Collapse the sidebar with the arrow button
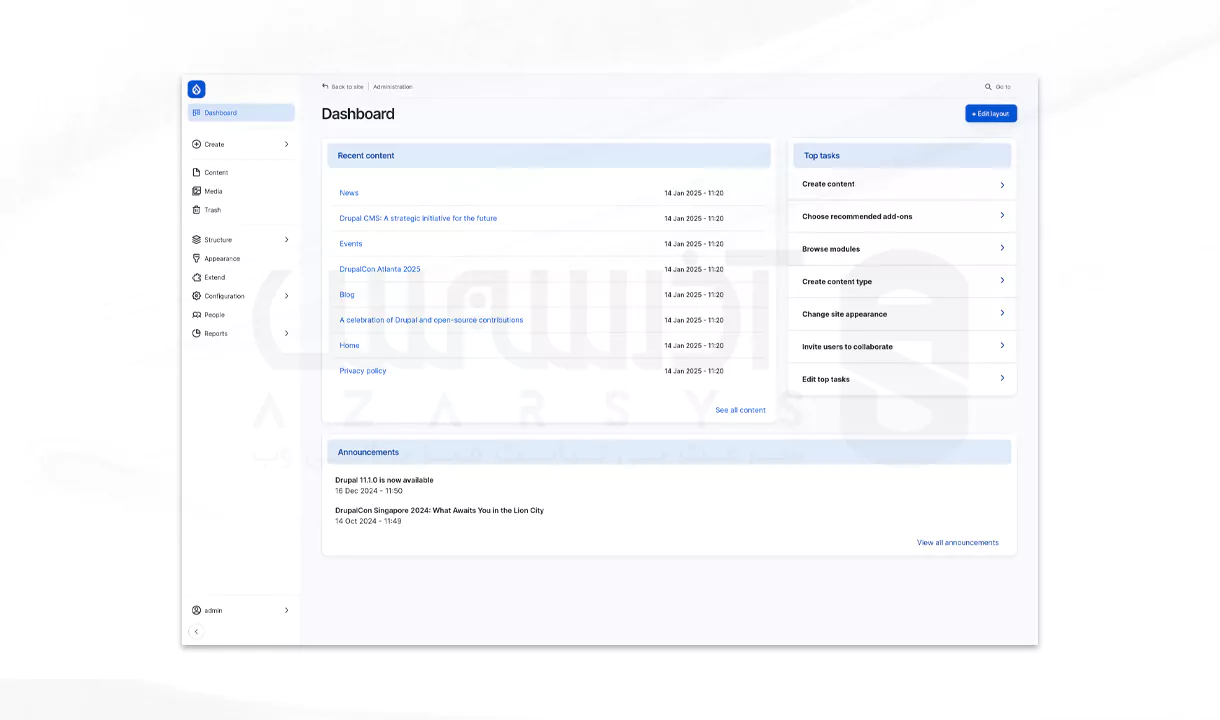The height and width of the screenshot is (720, 1220). click(x=196, y=631)
